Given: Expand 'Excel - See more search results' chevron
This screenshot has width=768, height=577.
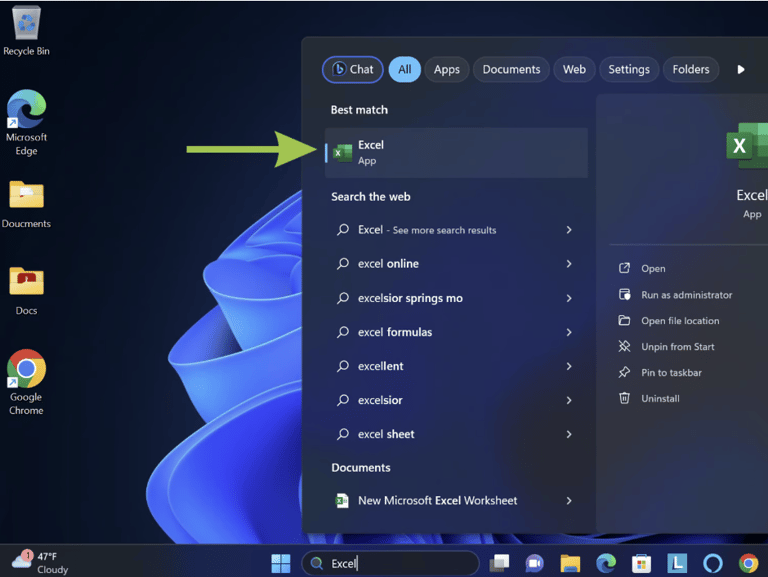Looking at the screenshot, I should (x=569, y=230).
